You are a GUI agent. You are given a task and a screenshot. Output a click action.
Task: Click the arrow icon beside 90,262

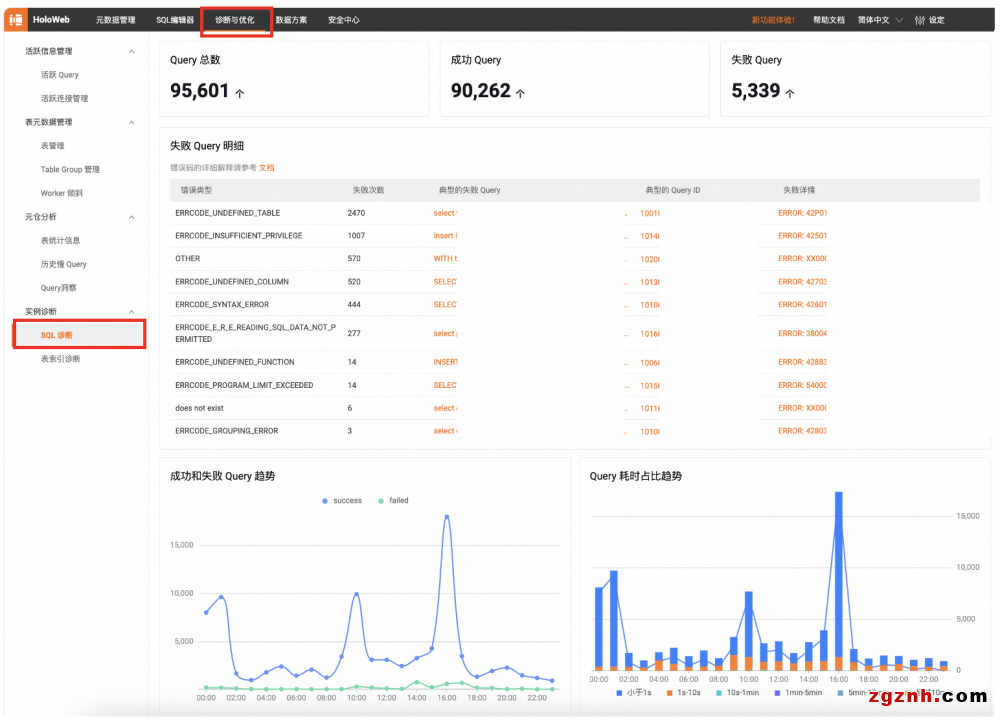tap(521, 93)
